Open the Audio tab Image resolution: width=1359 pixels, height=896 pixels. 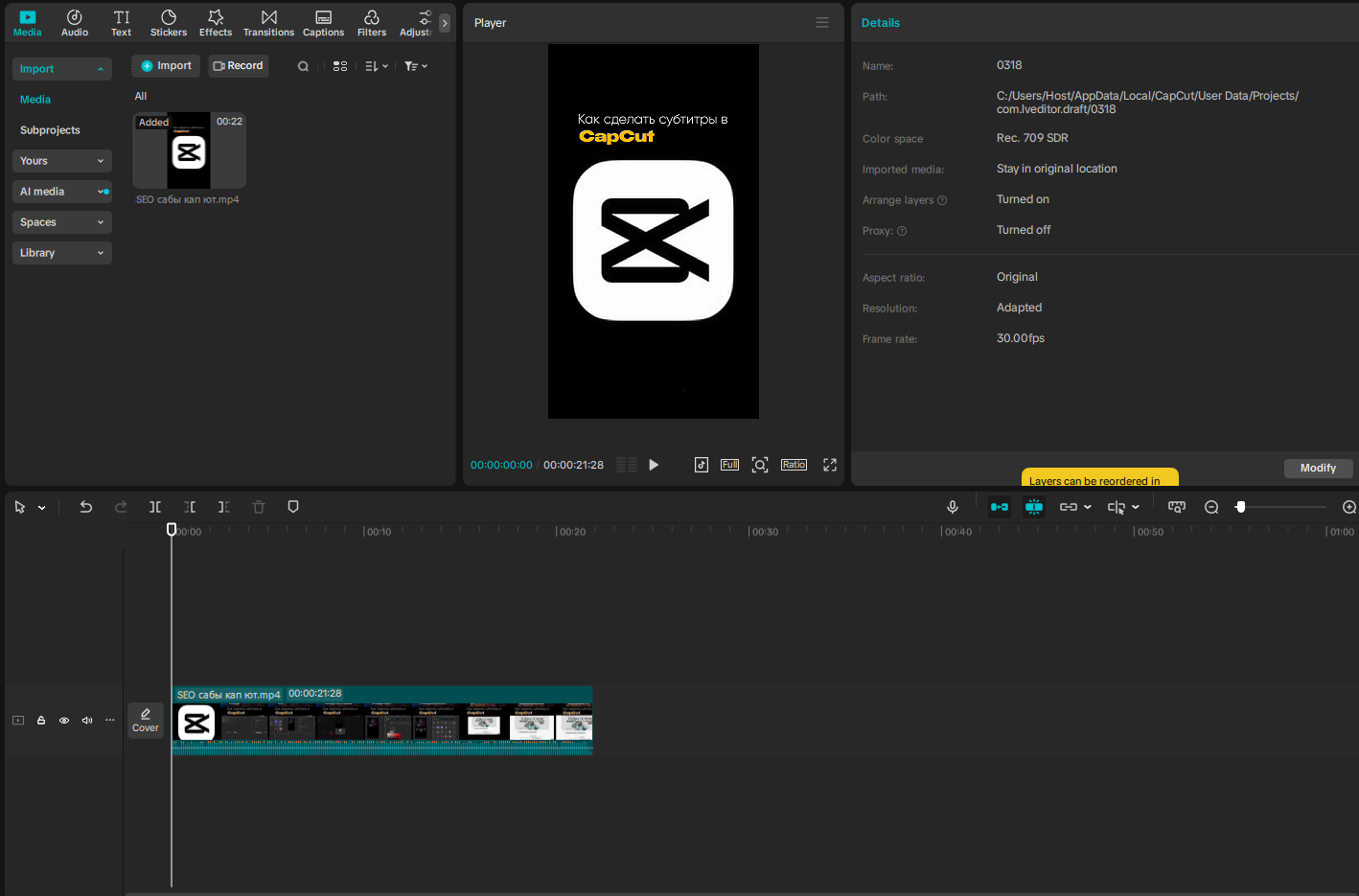pos(75,23)
